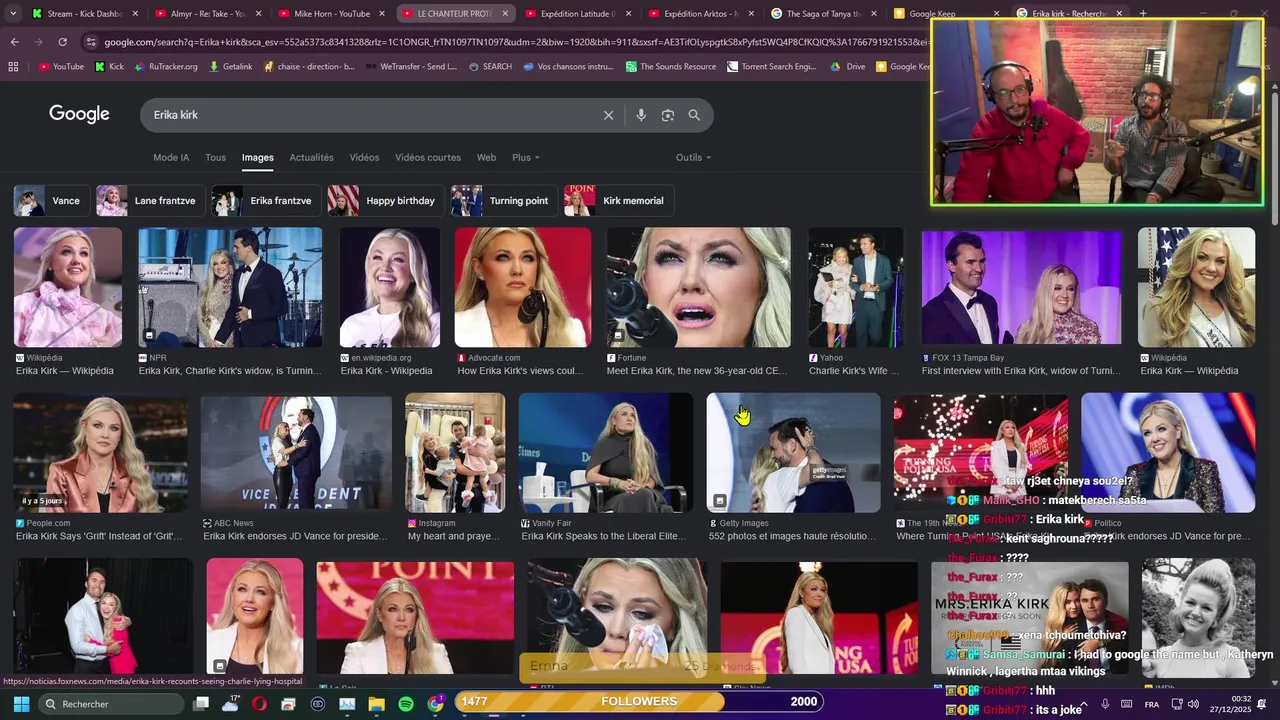1280x720 pixels.
Task: Filter images by Happy birthday chip
Action: (x=385, y=201)
